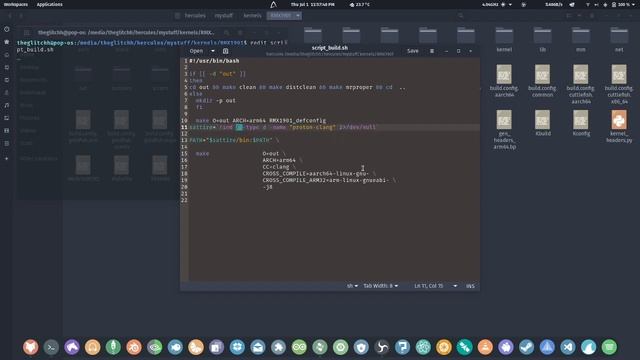640x360 pixels.
Task: Launch the Atom editor icon in the dock
Action: (x=423, y=347)
